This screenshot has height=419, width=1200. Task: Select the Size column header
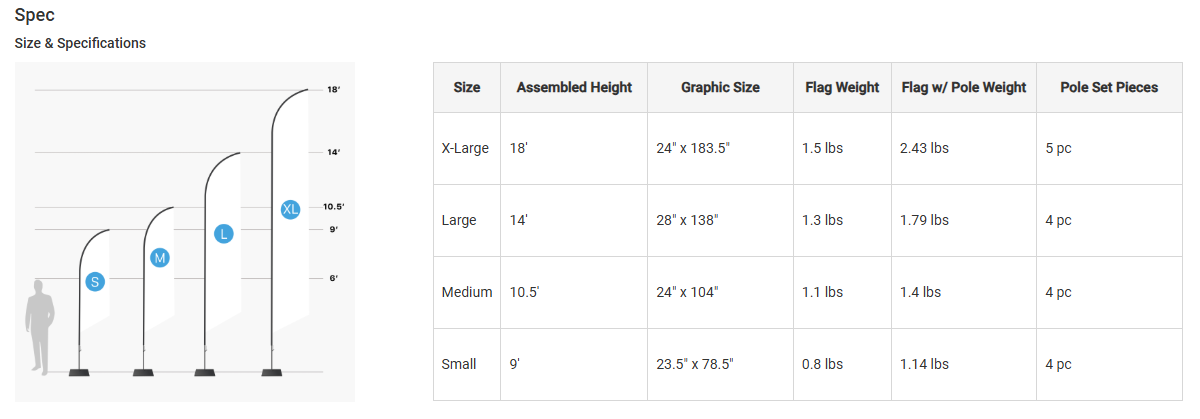467,88
